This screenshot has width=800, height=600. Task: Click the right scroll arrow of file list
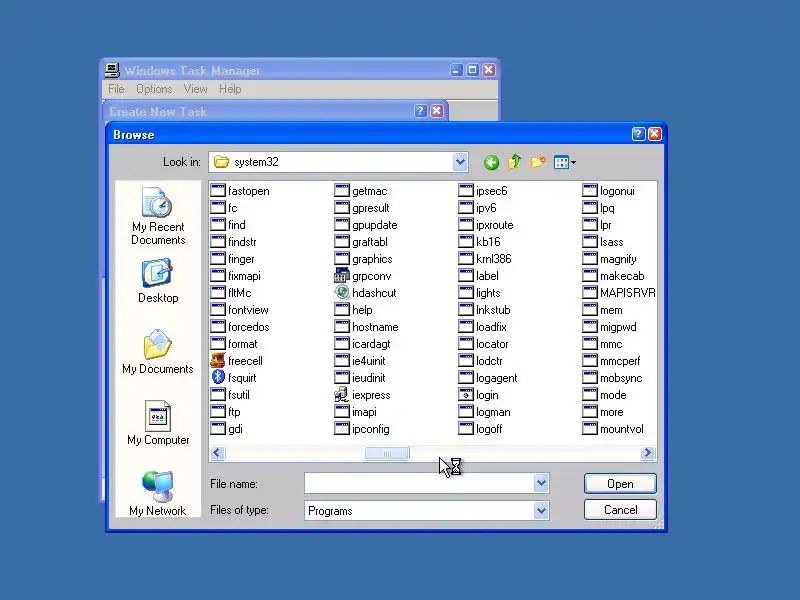click(647, 453)
